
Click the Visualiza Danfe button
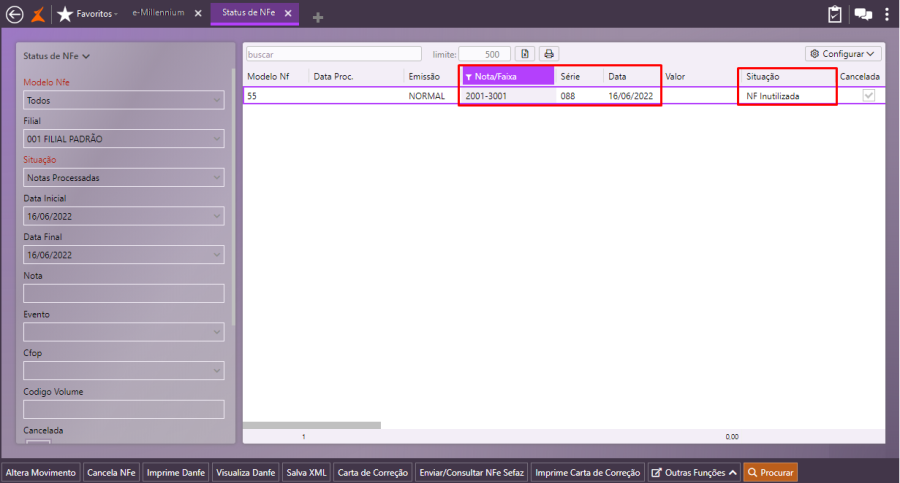click(x=246, y=473)
